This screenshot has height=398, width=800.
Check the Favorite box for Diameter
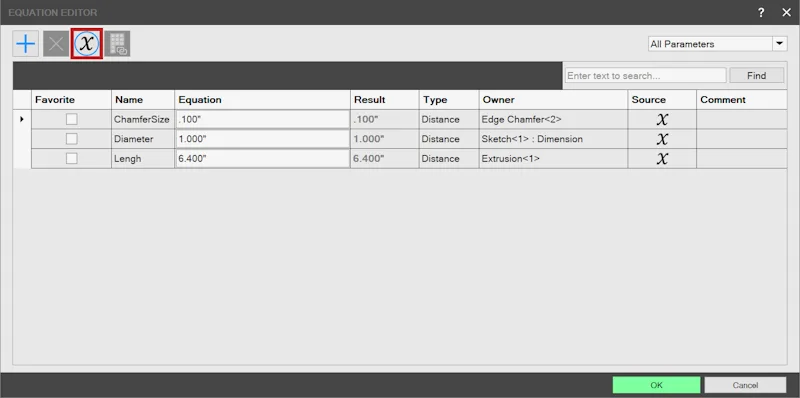pyautogui.click(x=72, y=139)
